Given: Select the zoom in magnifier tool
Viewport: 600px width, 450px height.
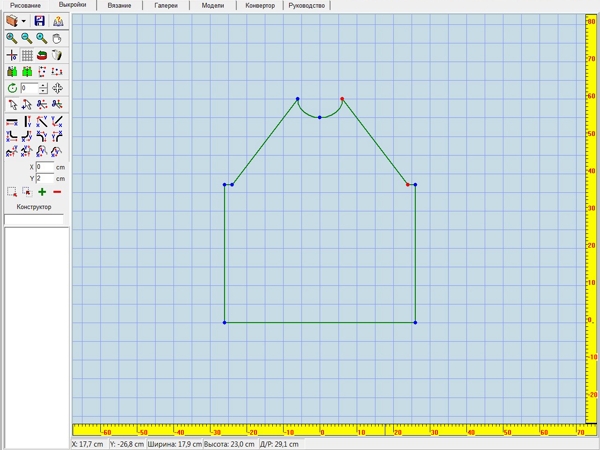Looking at the screenshot, I should click(11, 38).
